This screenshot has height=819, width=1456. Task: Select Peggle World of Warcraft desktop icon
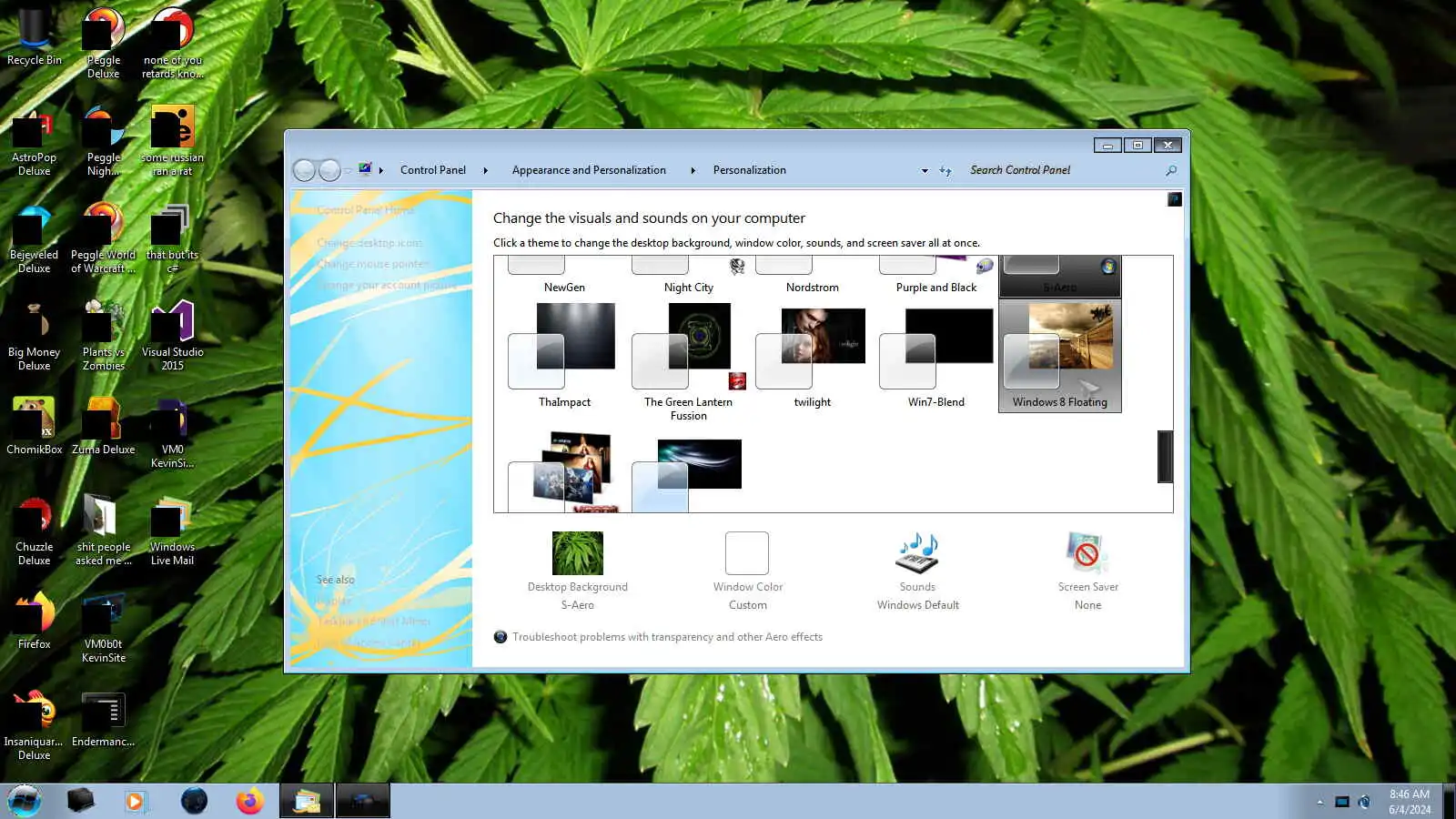104,238
